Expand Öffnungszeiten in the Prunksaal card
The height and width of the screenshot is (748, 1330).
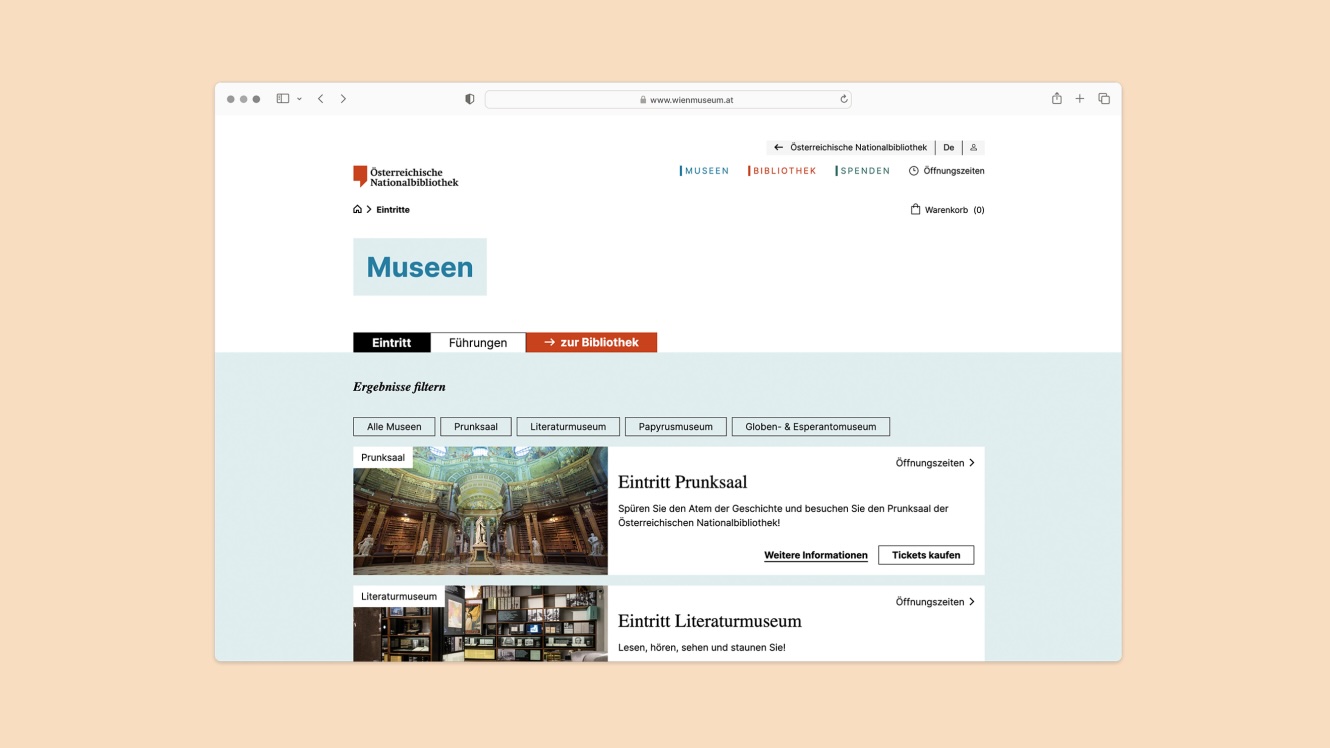click(935, 463)
